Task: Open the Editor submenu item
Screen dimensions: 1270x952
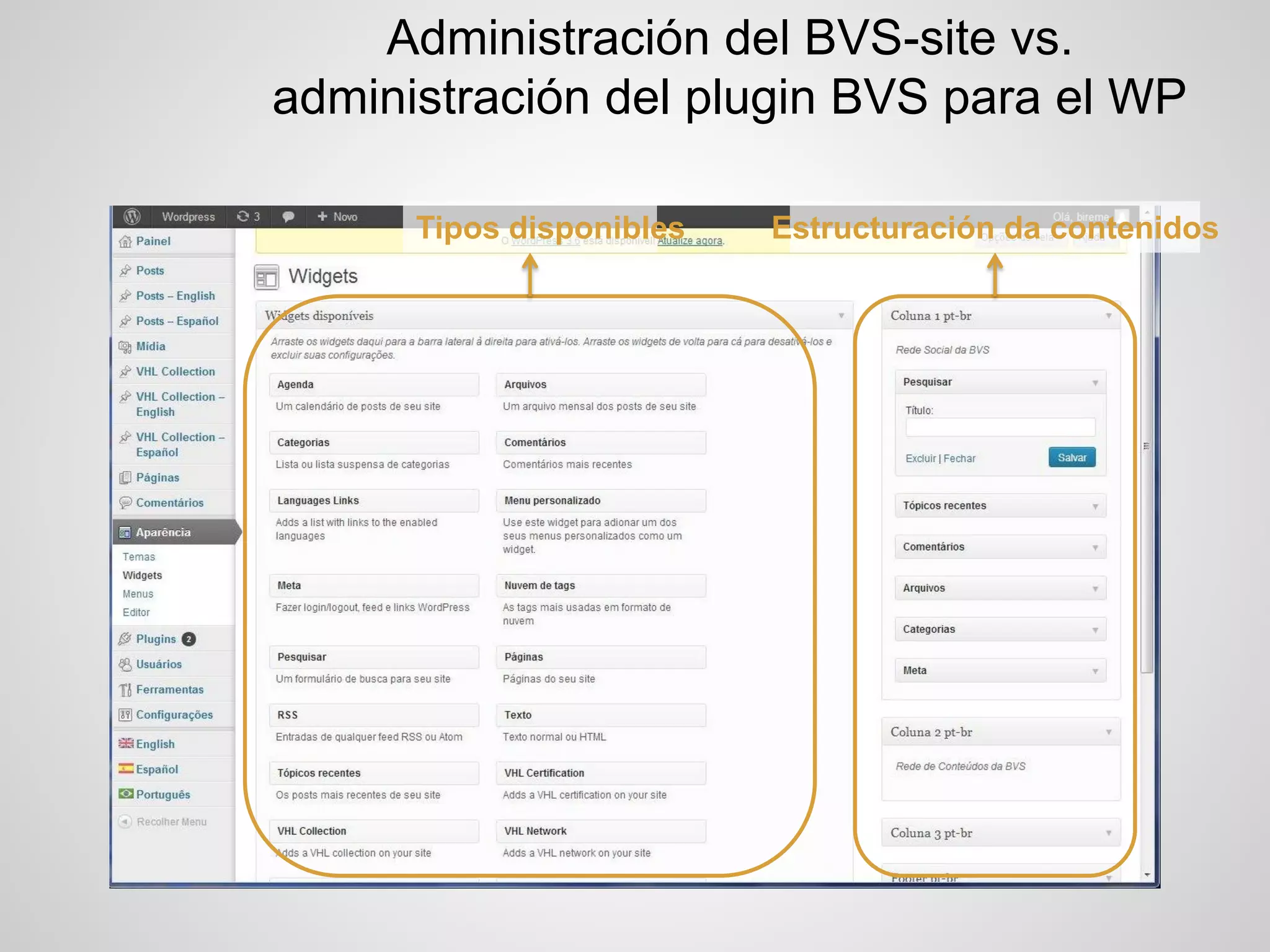Action: [x=136, y=613]
